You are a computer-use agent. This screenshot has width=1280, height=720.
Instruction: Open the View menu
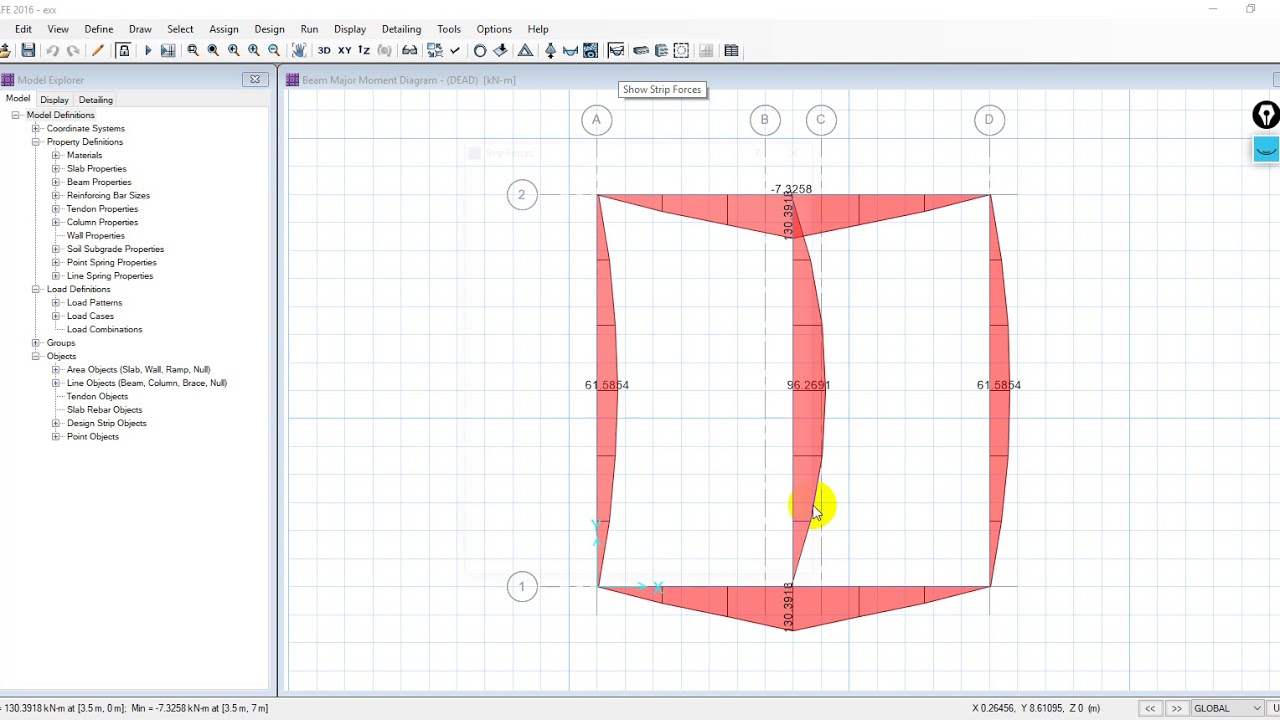58,29
